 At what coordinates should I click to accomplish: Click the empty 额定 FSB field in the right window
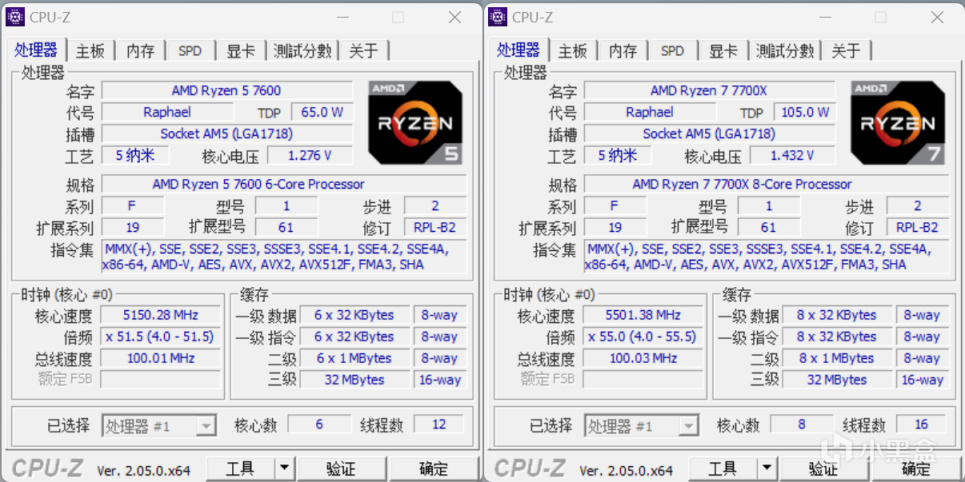coord(643,379)
